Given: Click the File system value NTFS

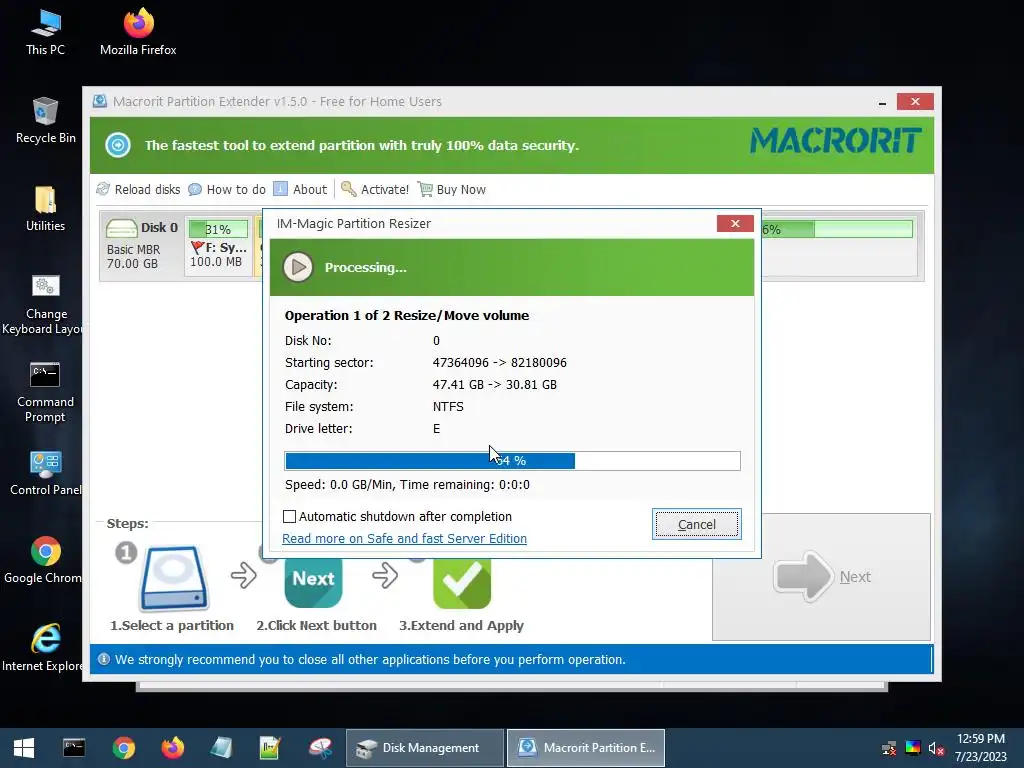Looking at the screenshot, I should (448, 406).
